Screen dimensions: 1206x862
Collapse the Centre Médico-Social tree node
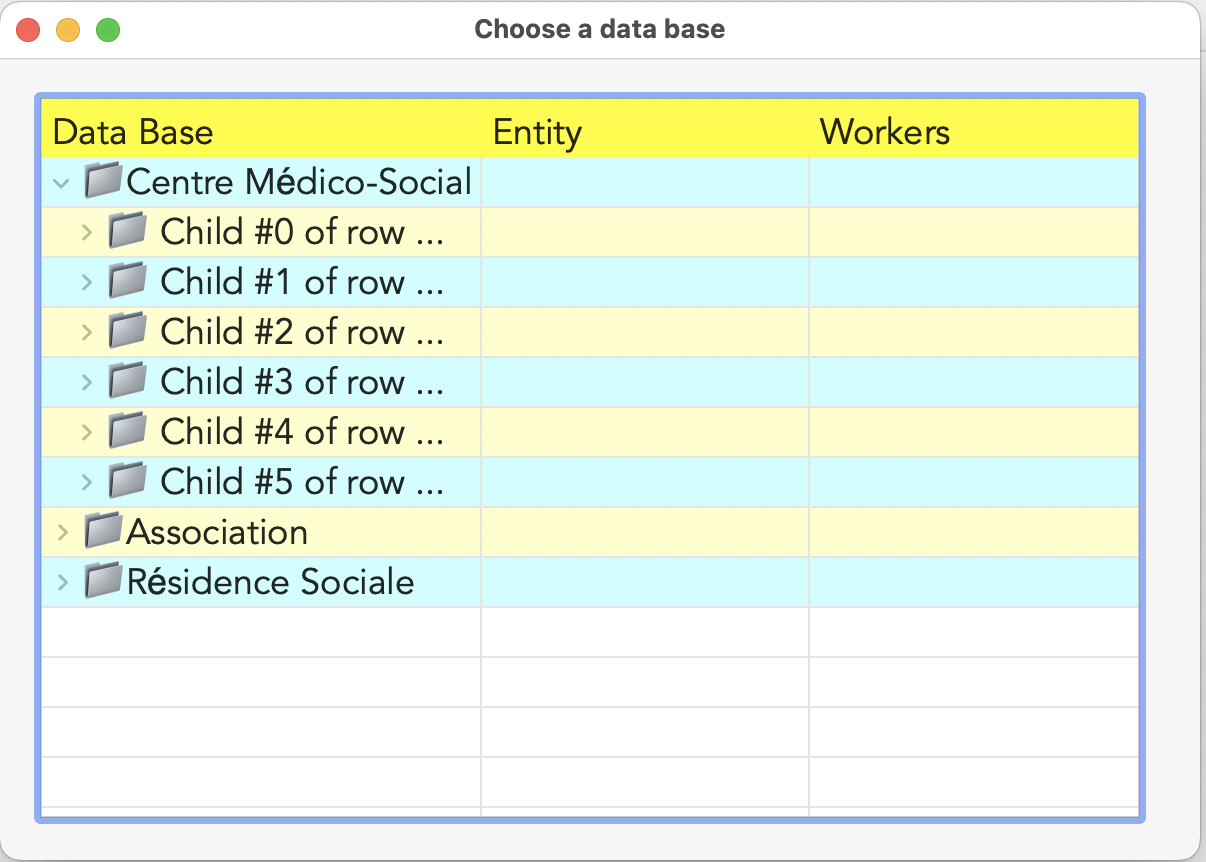click(x=62, y=183)
